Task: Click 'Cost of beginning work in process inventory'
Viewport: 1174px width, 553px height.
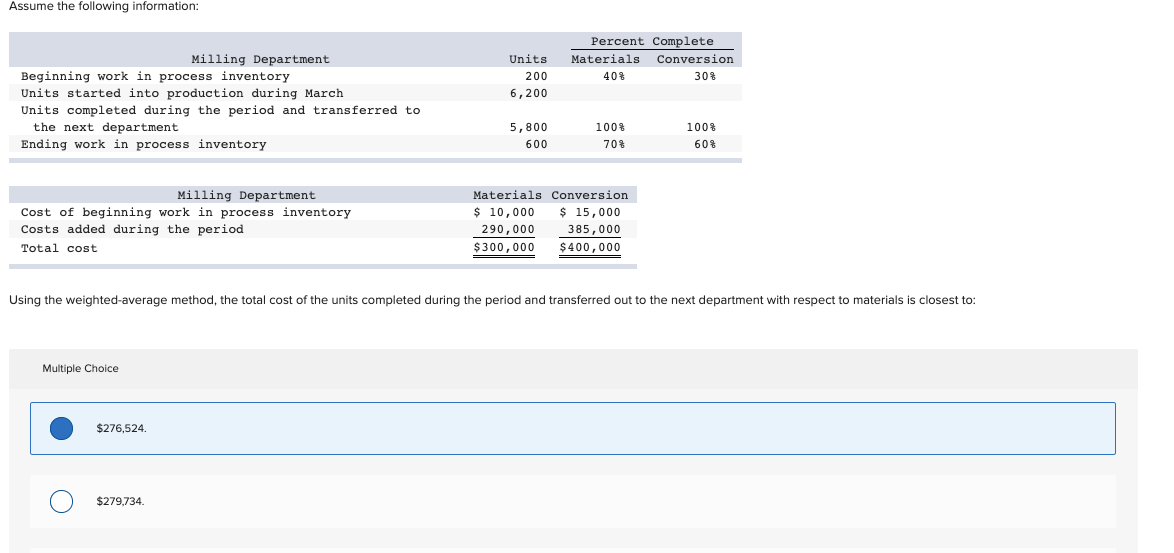Action: (186, 213)
